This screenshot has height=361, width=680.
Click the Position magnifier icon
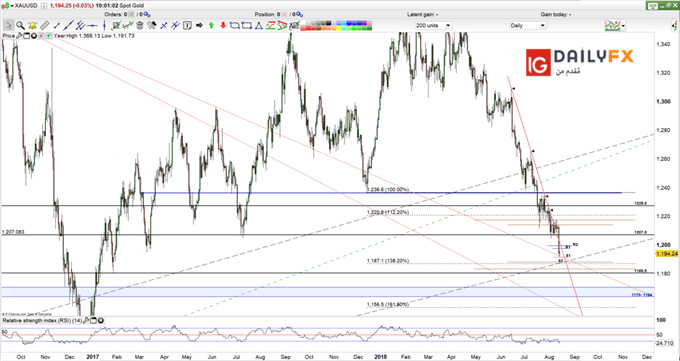click(x=300, y=15)
